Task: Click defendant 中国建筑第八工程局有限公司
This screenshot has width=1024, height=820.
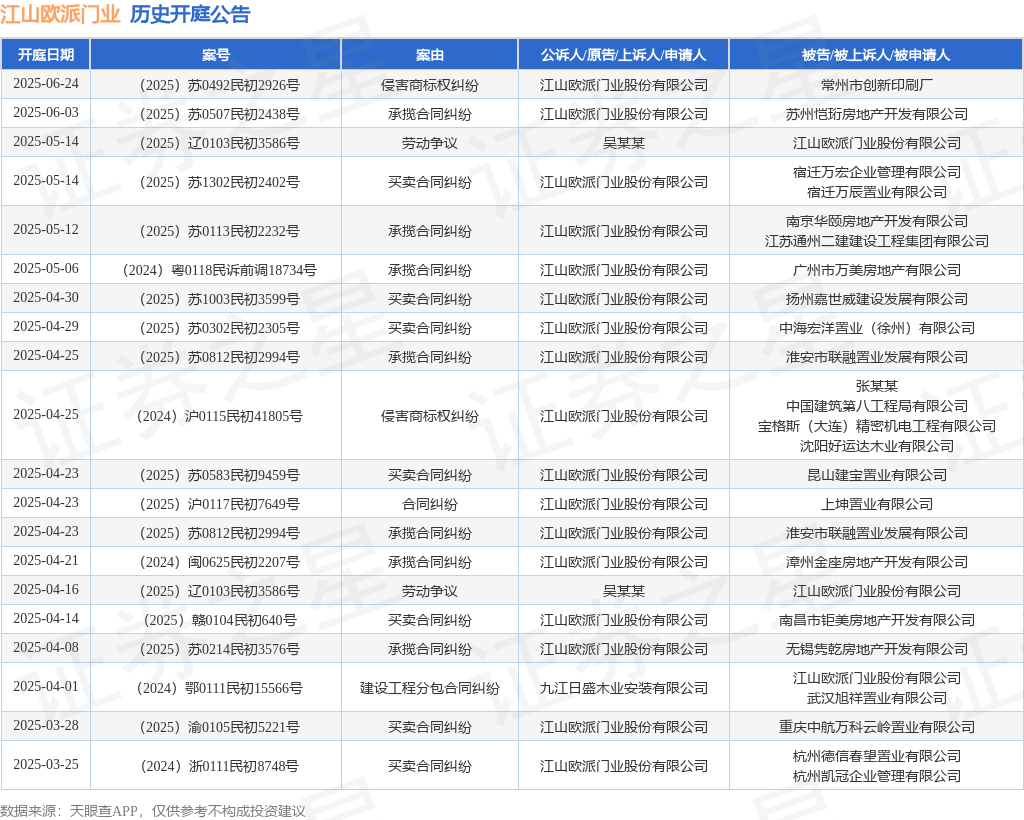Action: [x=876, y=406]
